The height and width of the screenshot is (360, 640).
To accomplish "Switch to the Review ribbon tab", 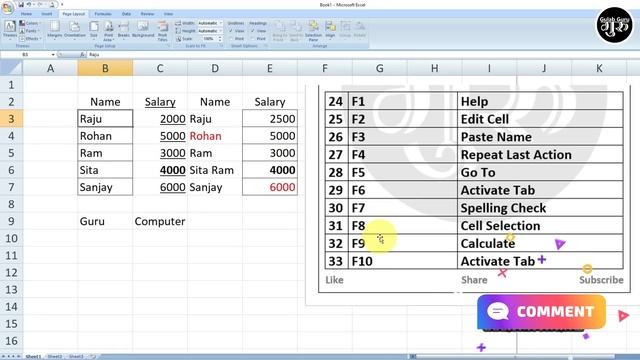I will point(147,14).
